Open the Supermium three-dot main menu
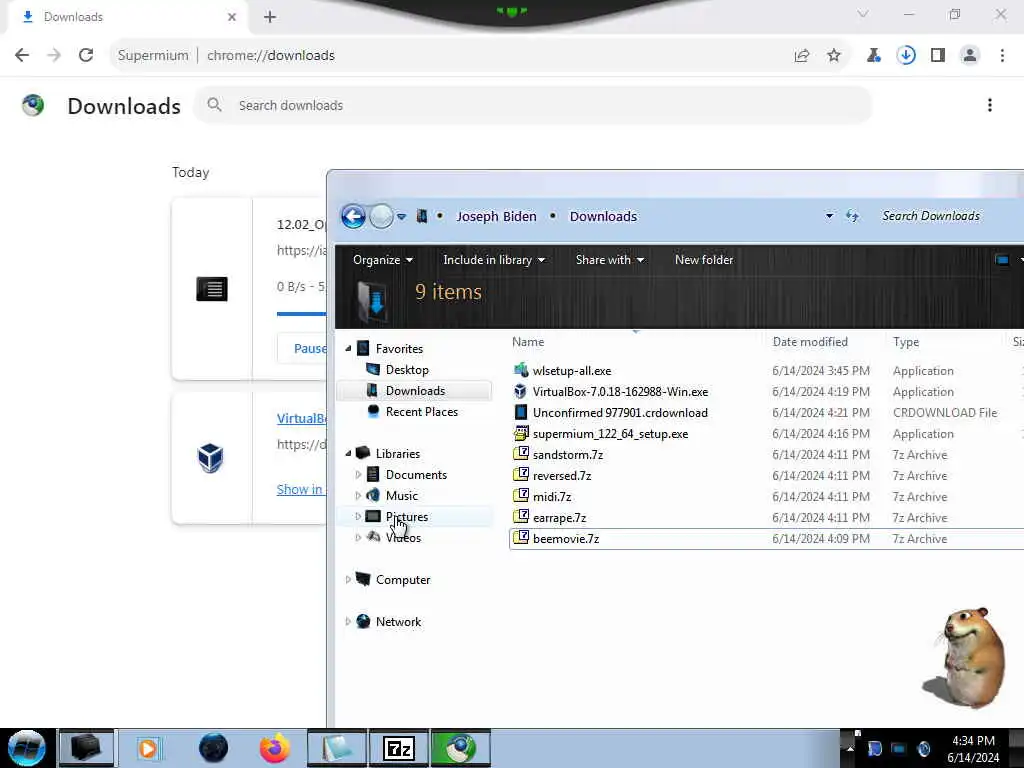 tap(1002, 56)
